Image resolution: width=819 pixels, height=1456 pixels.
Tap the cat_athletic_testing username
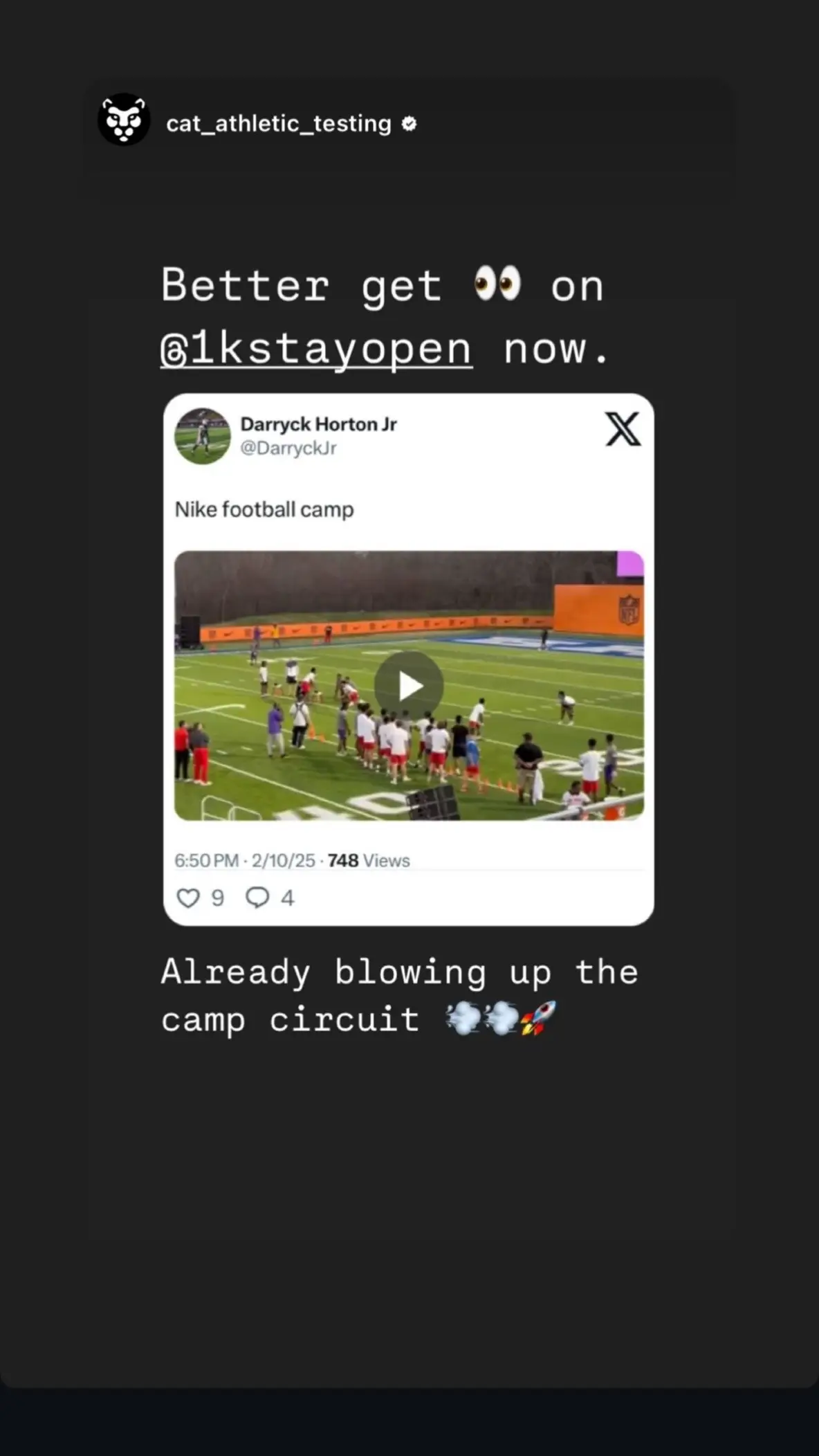(x=279, y=123)
